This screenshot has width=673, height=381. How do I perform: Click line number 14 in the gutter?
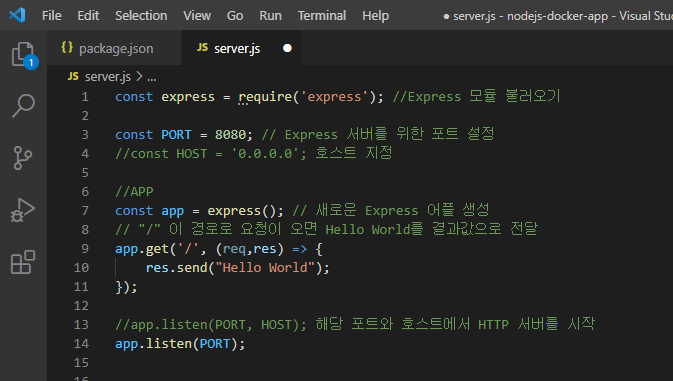pyautogui.click(x=81, y=344)
